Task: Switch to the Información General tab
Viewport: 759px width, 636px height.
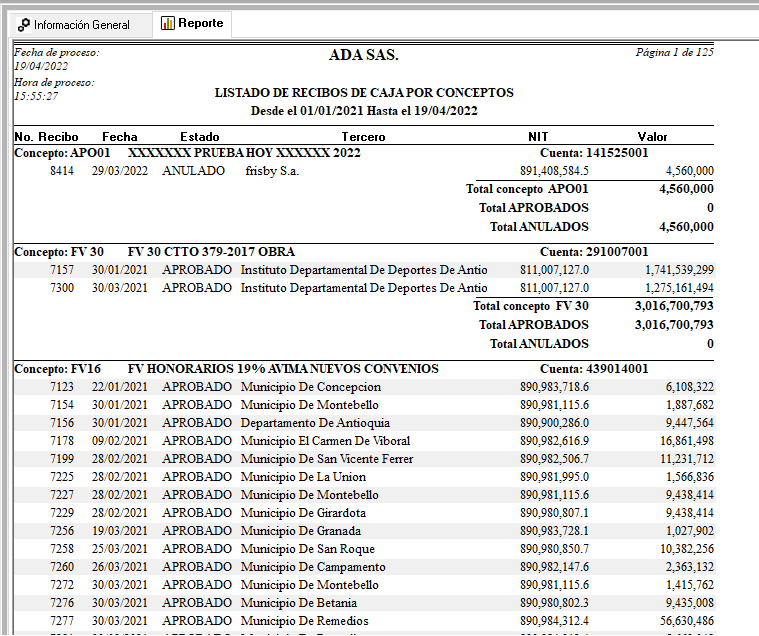Action: pos(81,24)
